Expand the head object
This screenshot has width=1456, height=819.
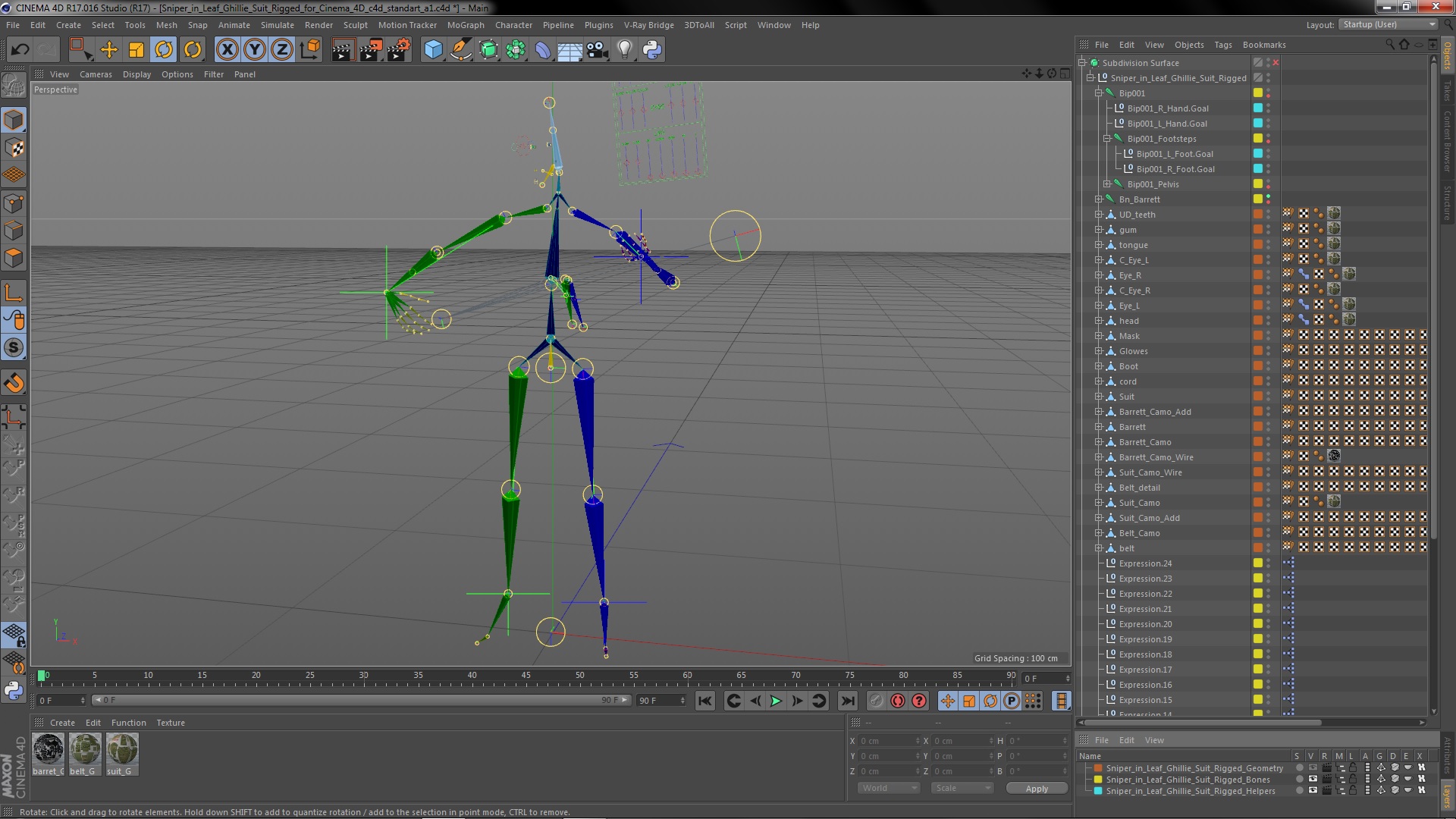click(x=1098, y=320)
